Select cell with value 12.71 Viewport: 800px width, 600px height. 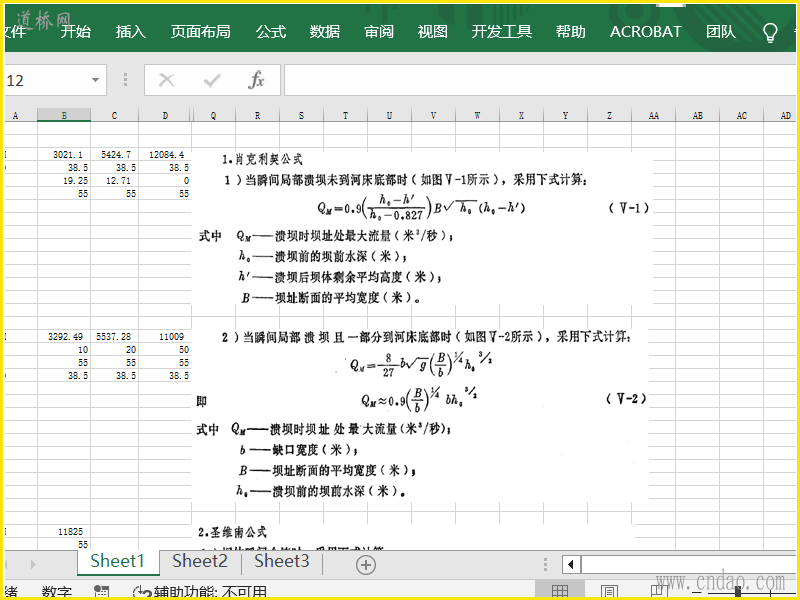(x=114, y=181)
